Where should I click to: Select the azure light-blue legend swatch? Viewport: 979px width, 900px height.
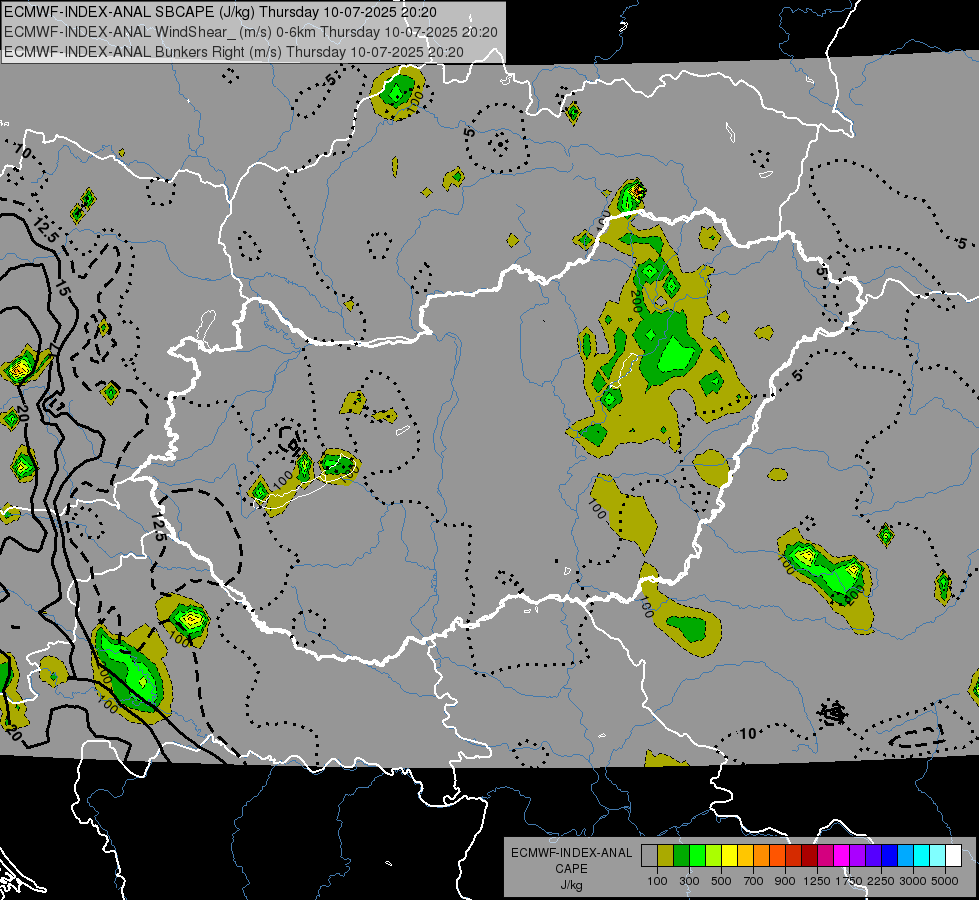(x=905, y=856)
